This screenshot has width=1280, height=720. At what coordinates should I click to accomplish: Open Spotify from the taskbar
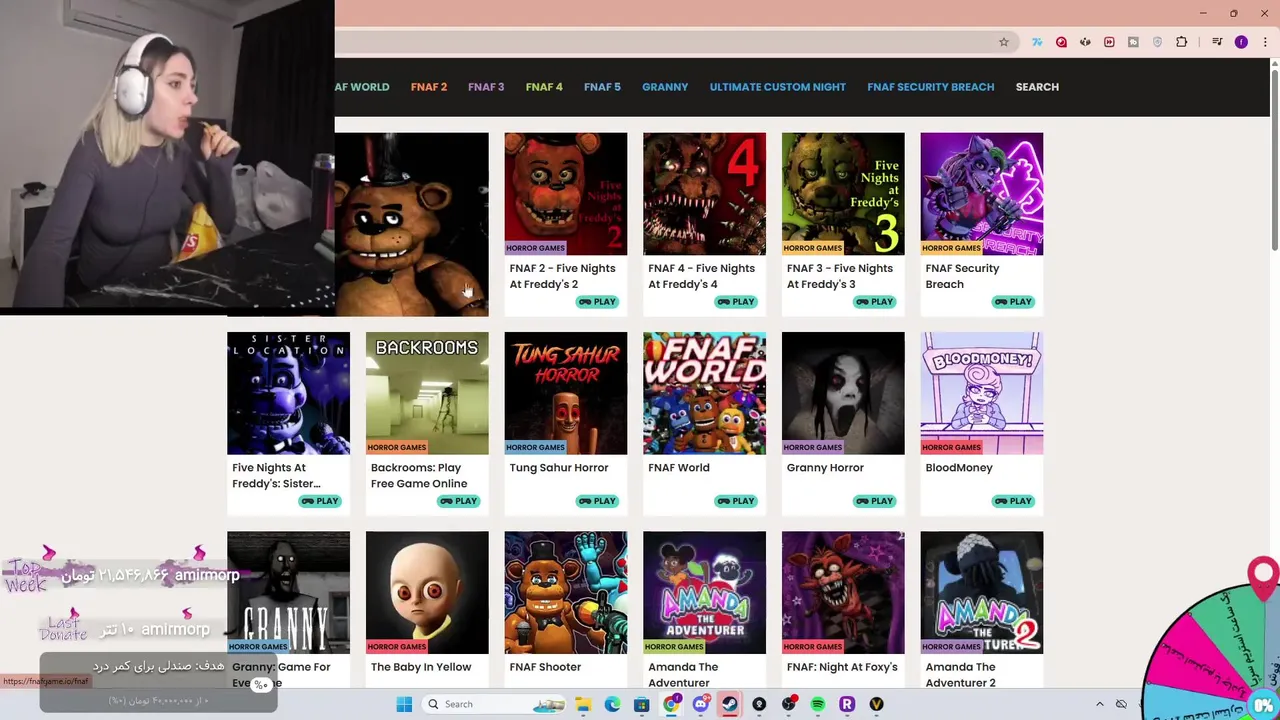click(x=818, y=704)
